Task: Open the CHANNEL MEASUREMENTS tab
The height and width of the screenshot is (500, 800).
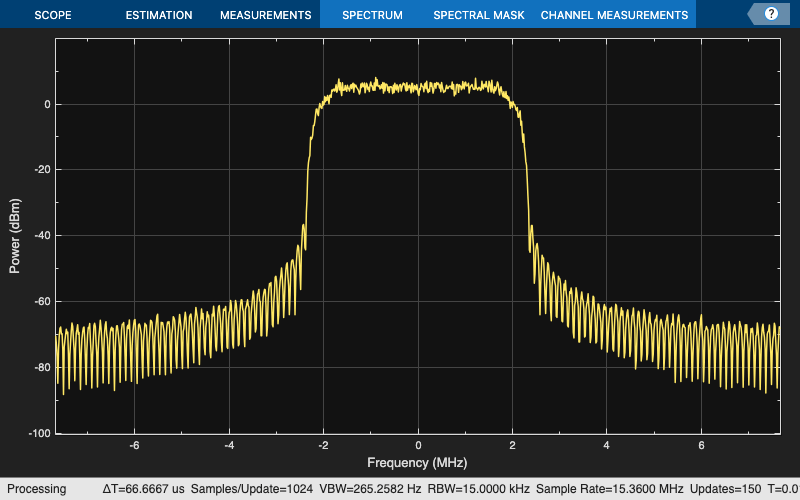Action: pos(614,15)
